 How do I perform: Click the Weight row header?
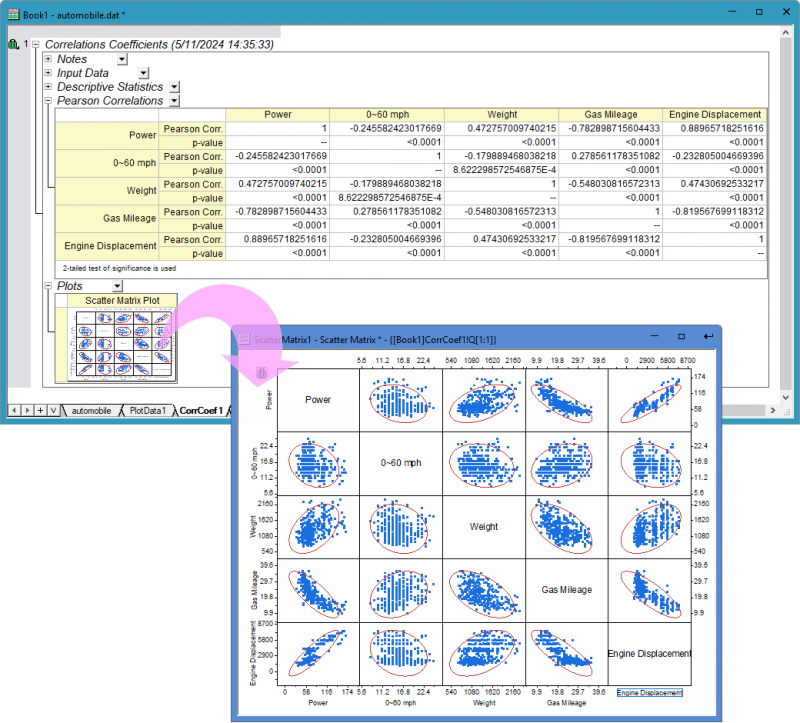107,190
